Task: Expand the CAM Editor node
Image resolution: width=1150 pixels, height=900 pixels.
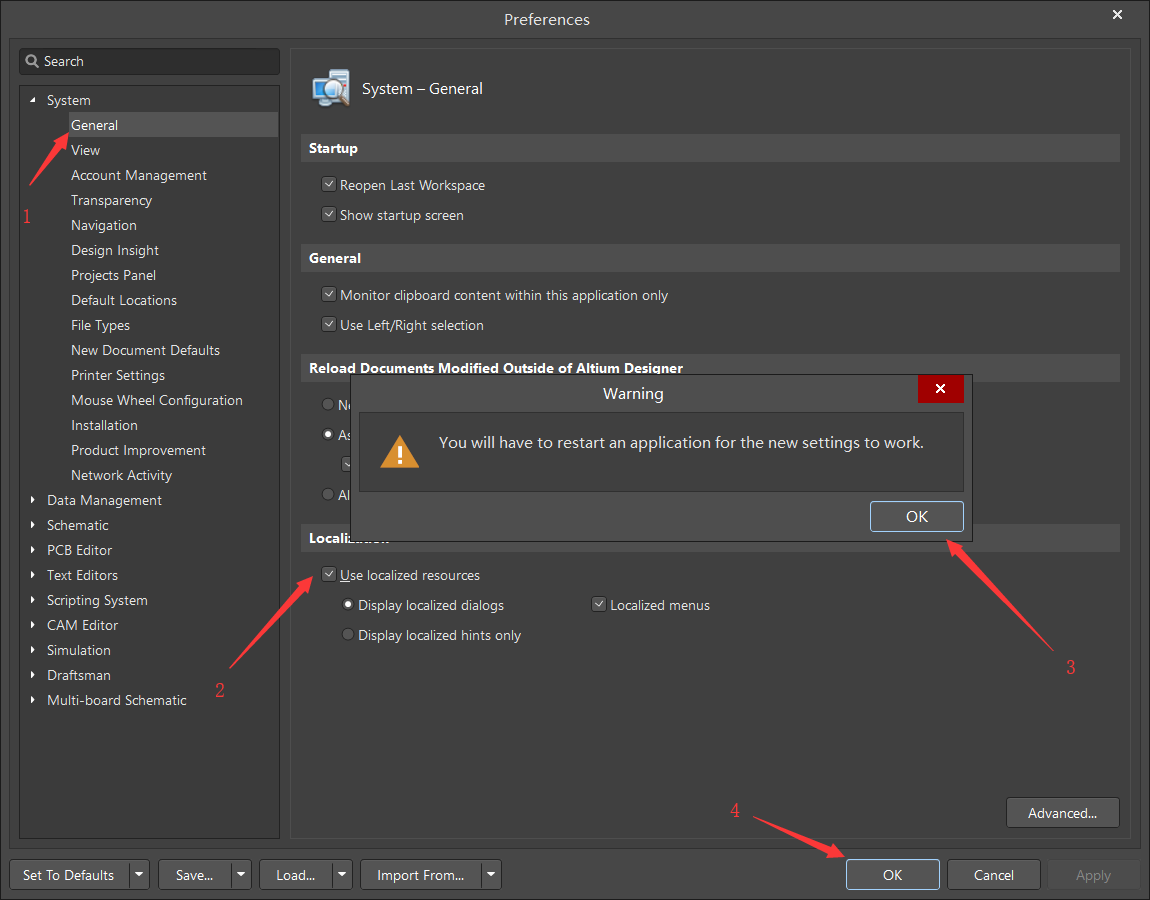Action: 32,624
